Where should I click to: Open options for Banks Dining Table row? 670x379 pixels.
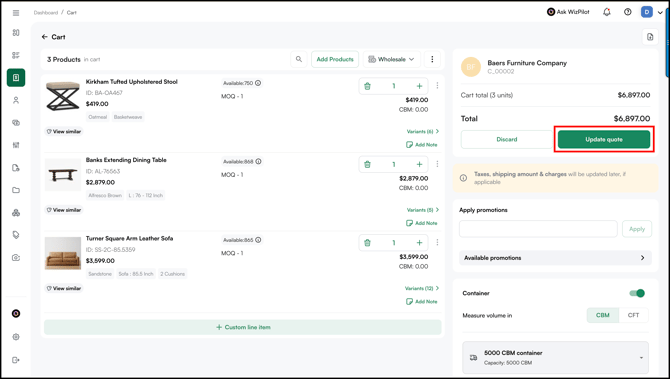point(437,164)
